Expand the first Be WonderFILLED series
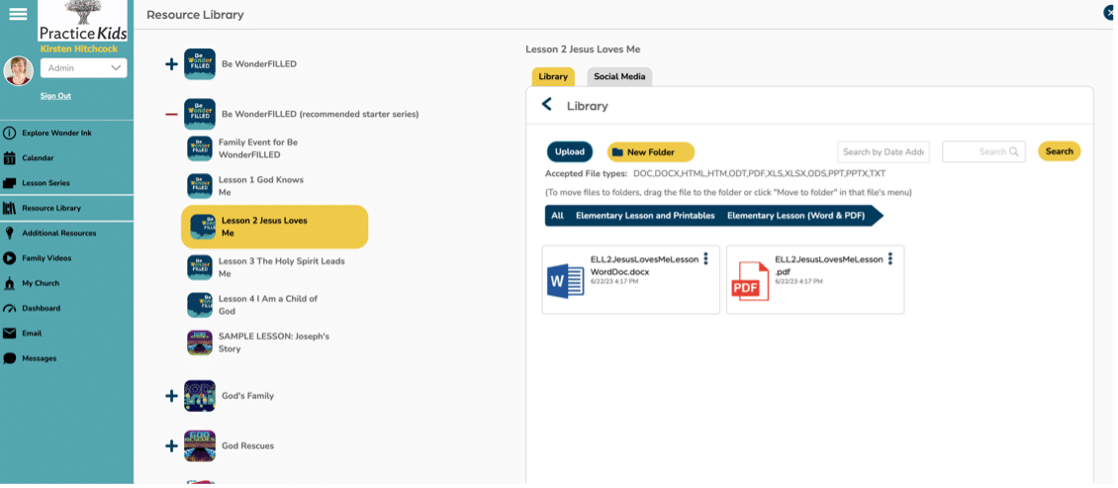The width and height of the screenshot is (1118, 488). (171, 64)
